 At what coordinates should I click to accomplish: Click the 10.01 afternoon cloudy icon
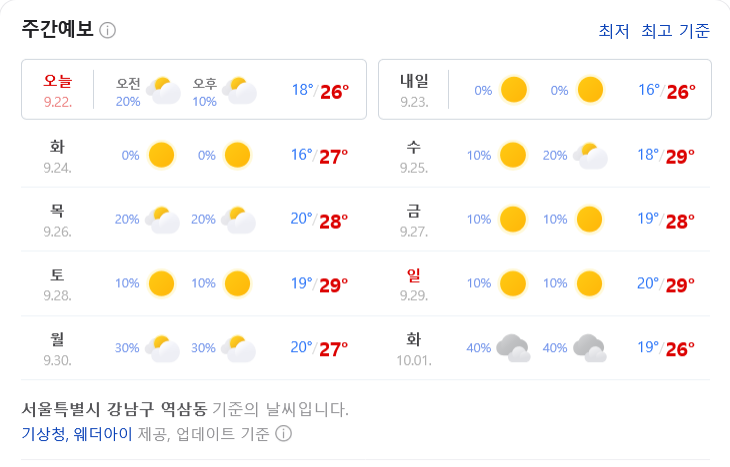coord(589,348)
